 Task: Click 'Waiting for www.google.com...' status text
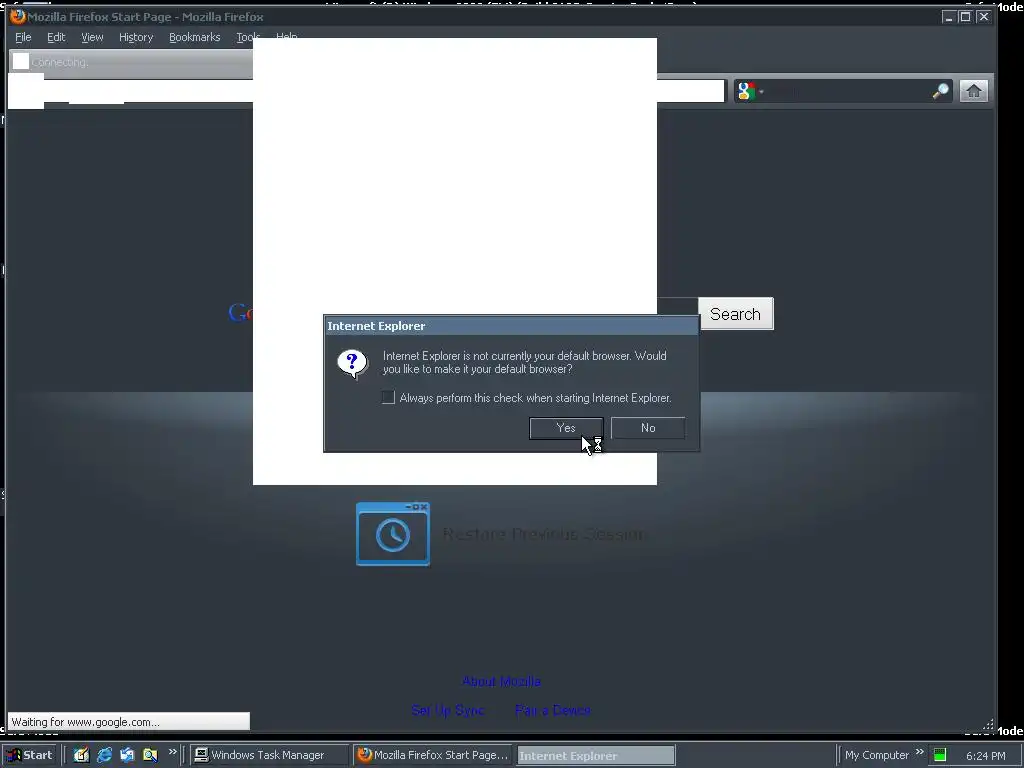point(86,722)
